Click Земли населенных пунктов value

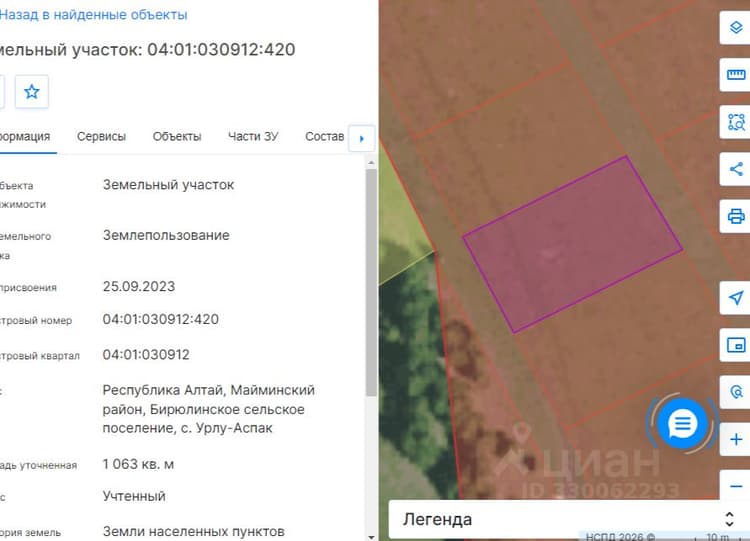pos(194,531)
